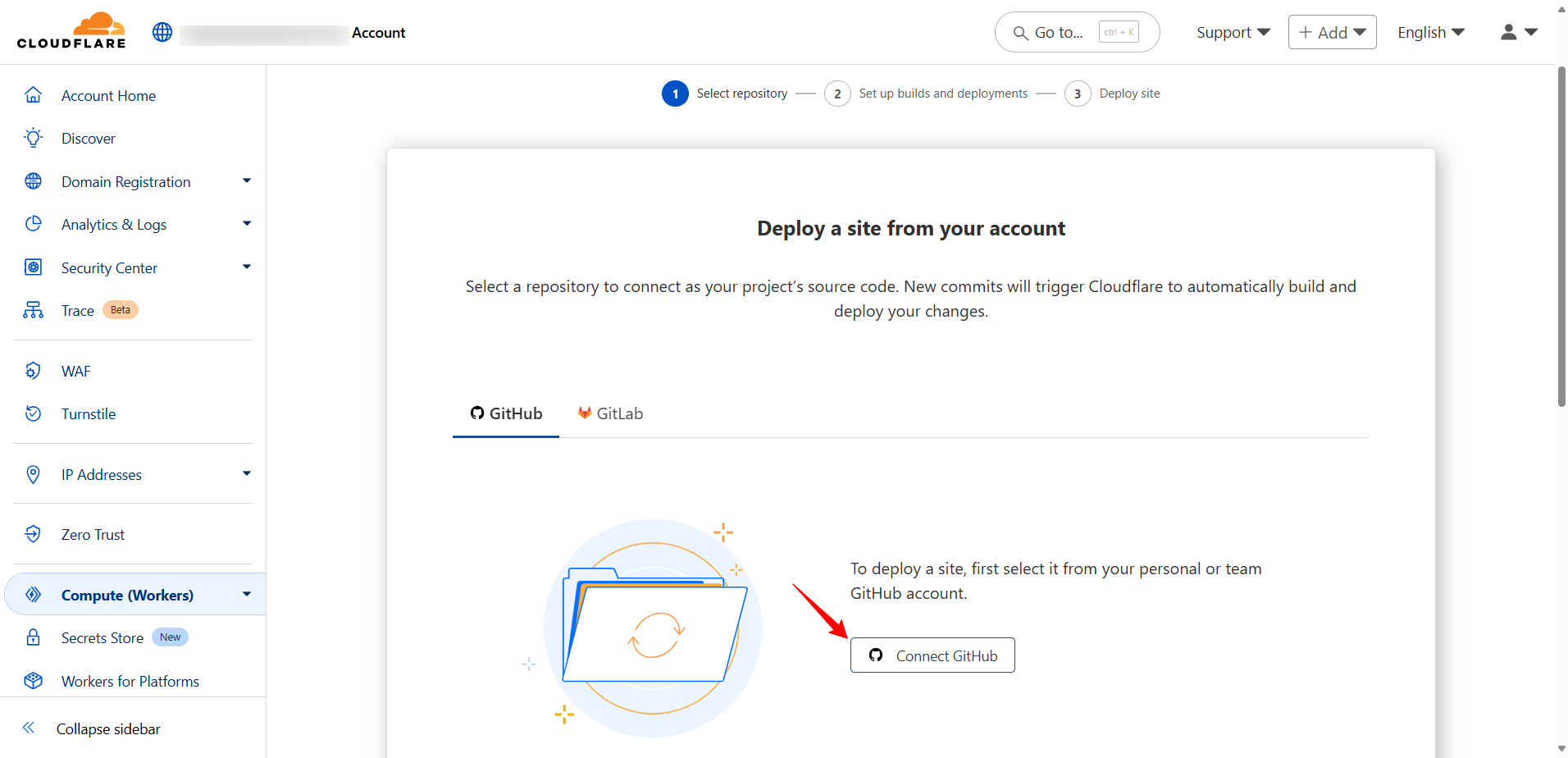Viewport: 1568px width, 758px height.
Task: Click the Cloudflare logo
Action: [71, 31]
